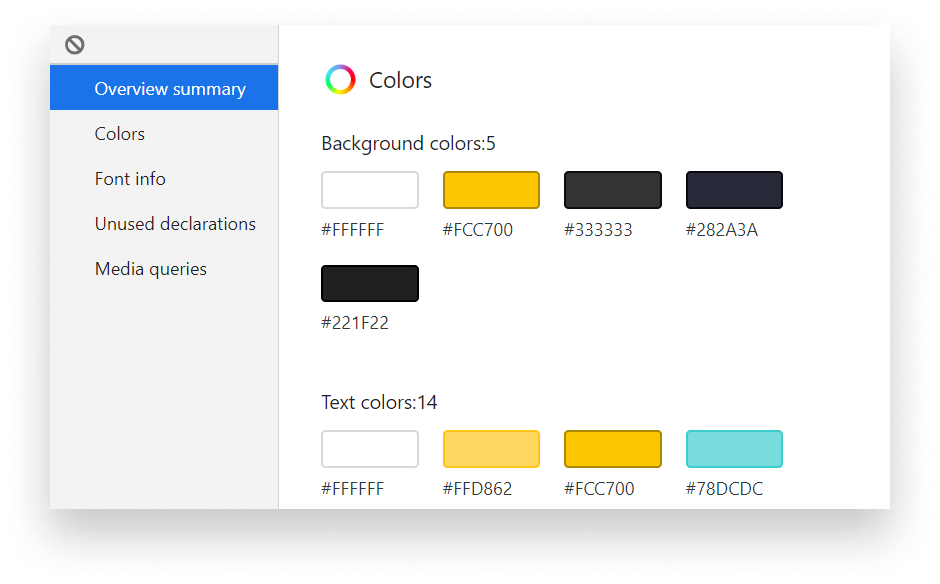Click the Text colors:14 heading
Viewport: 940px width, 584px height.
click(x=379, y=402)
